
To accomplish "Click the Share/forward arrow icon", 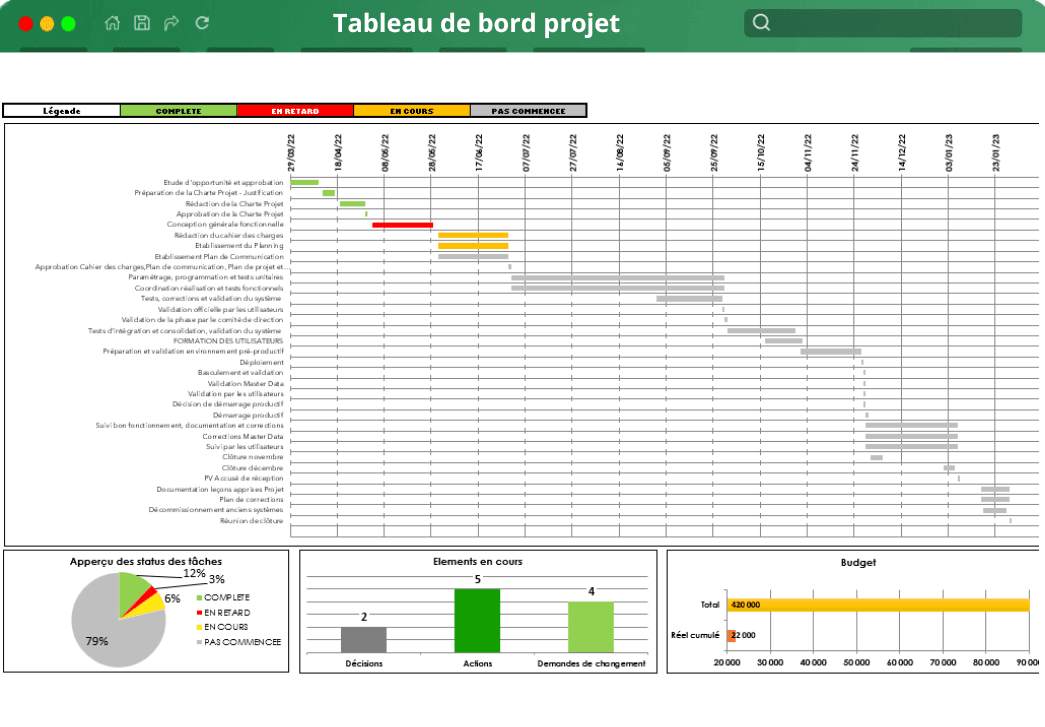I will (170, 23).
